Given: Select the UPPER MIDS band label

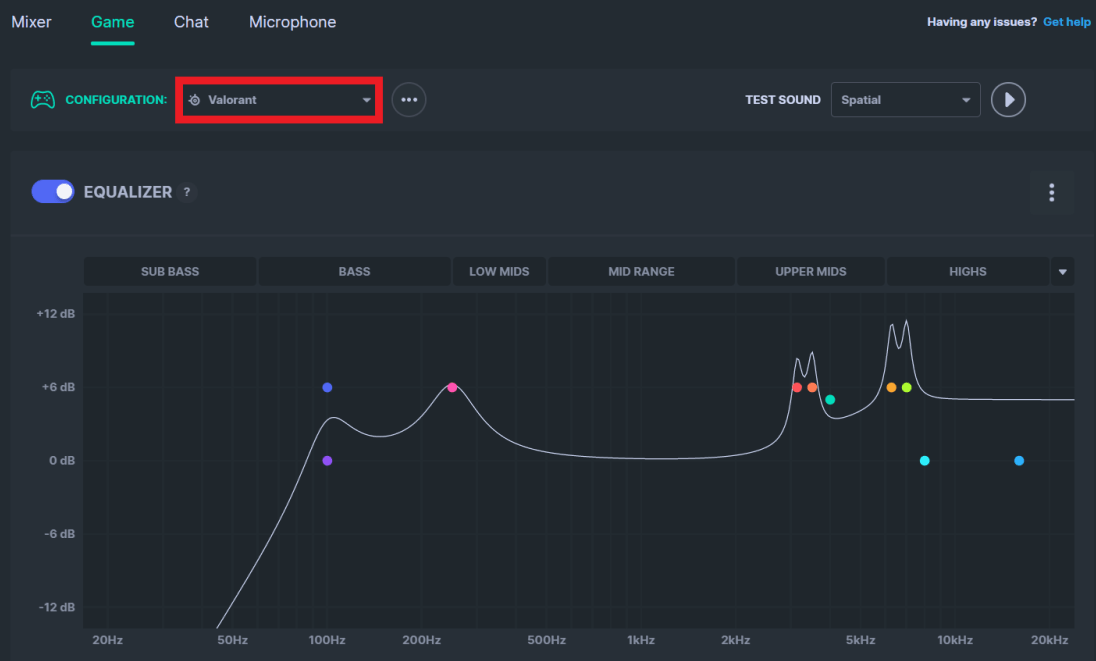Looking at the screenshot, I should [x=810, y=271].
